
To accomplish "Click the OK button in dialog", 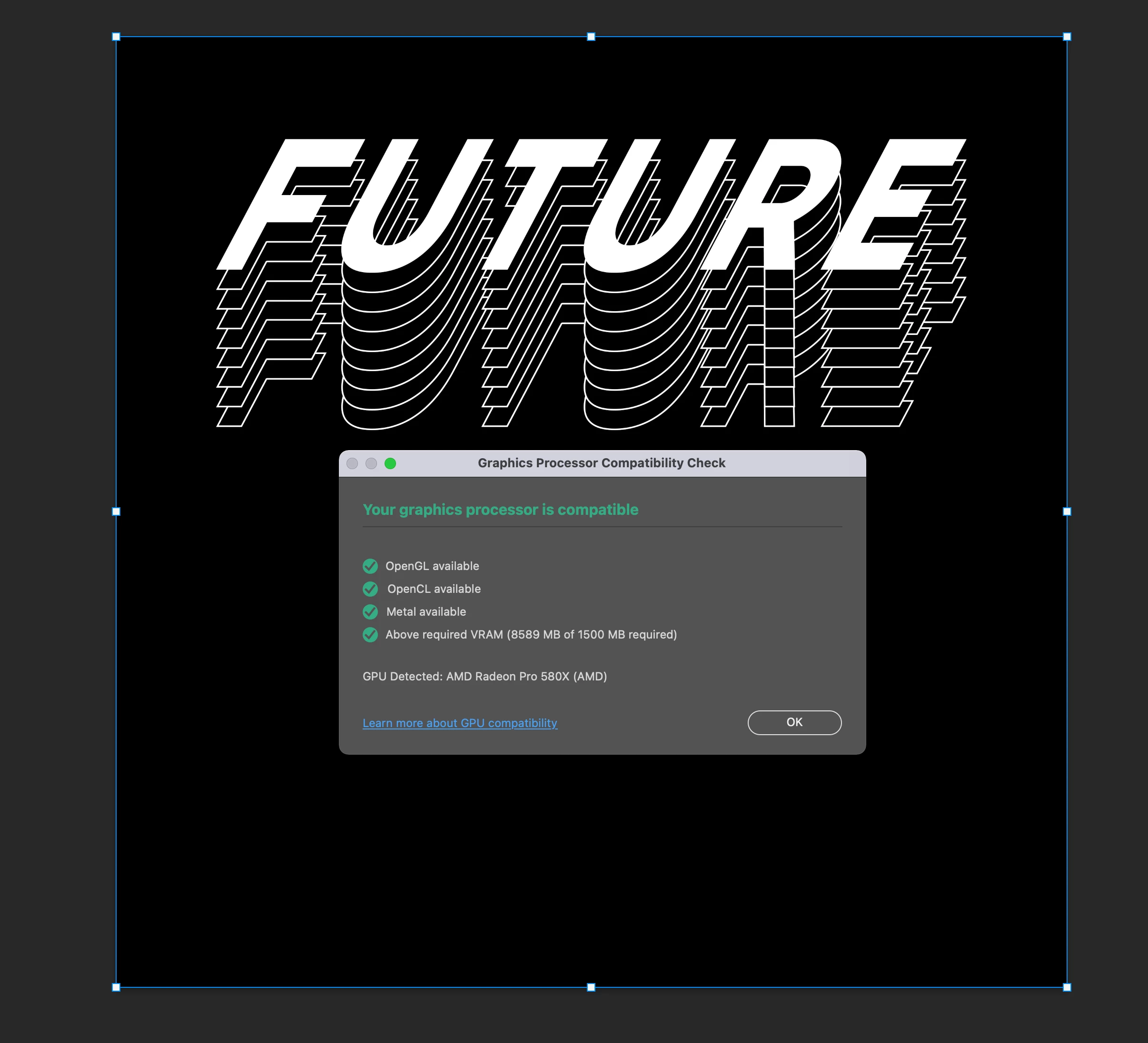I will (794, 722).
